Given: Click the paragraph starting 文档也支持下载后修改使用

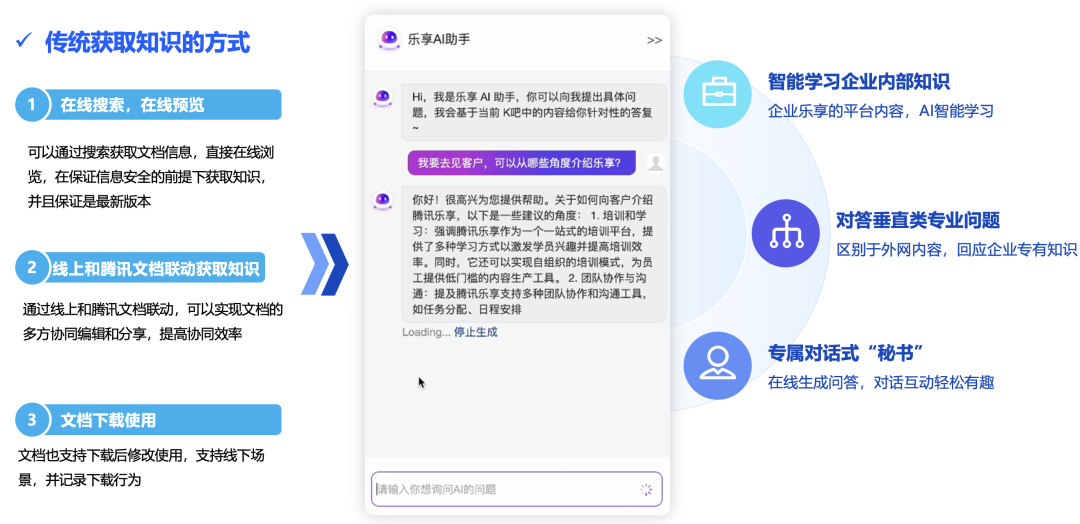Looking at the screenshot, I should point(139,468).
